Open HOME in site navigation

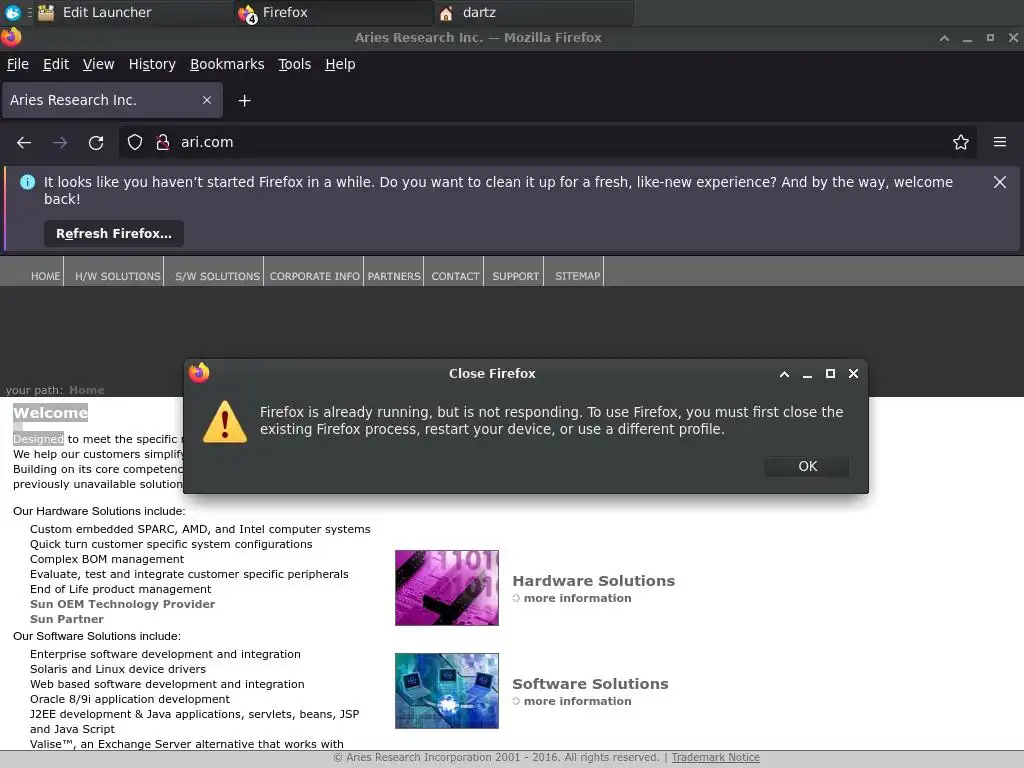[x=45, y=276]
